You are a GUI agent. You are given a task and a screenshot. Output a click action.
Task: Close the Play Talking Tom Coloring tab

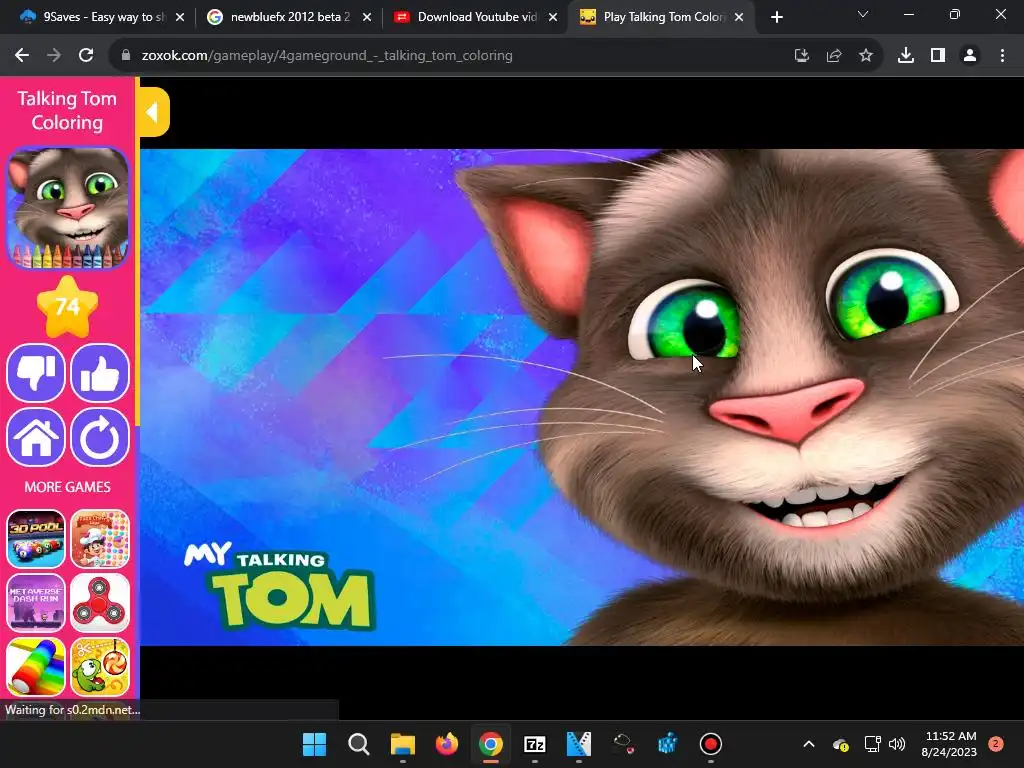point(739,17)
